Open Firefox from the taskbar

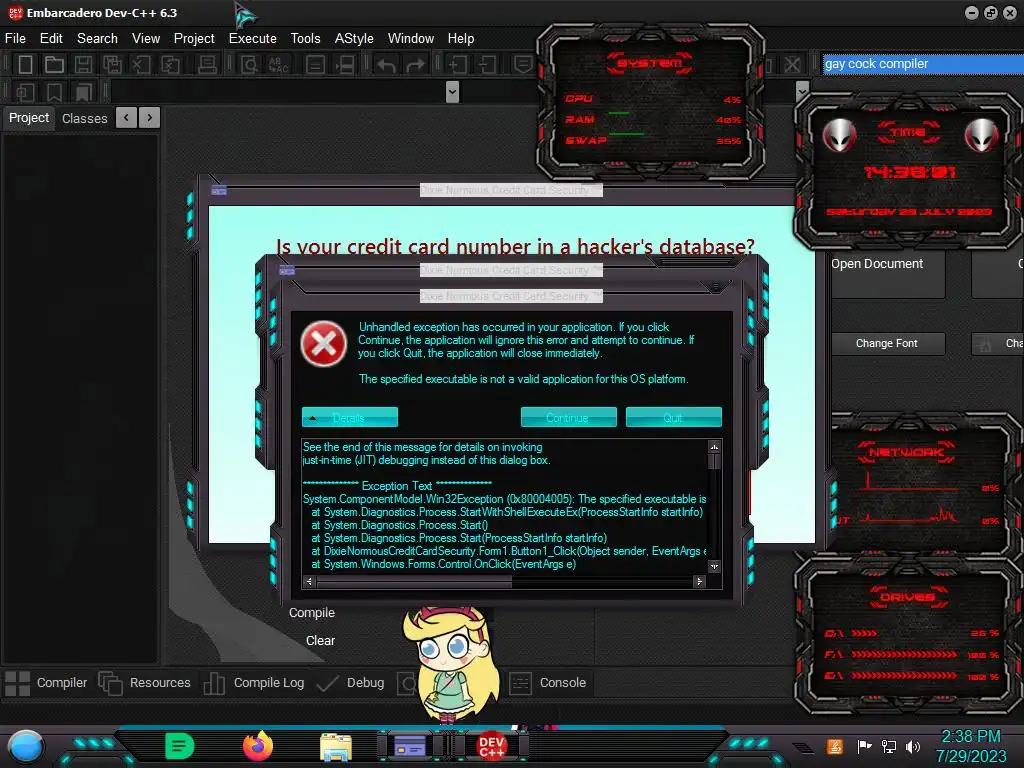[x=257, y=746]
